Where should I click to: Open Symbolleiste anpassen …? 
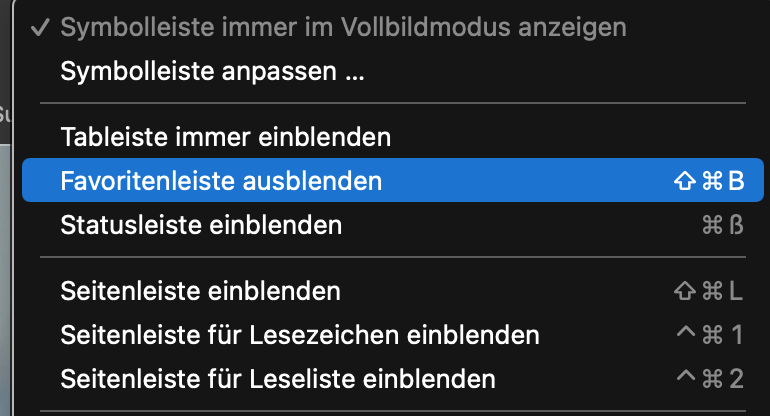click(x=212, y=72)
